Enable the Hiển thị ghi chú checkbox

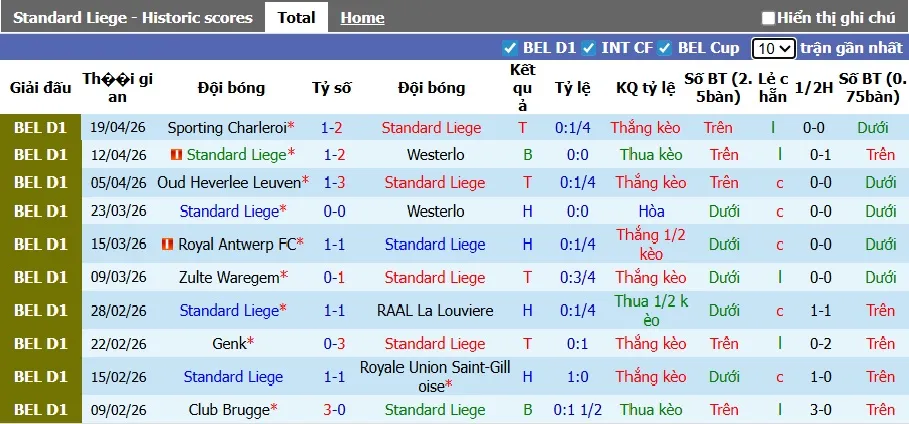pos(768,18)
